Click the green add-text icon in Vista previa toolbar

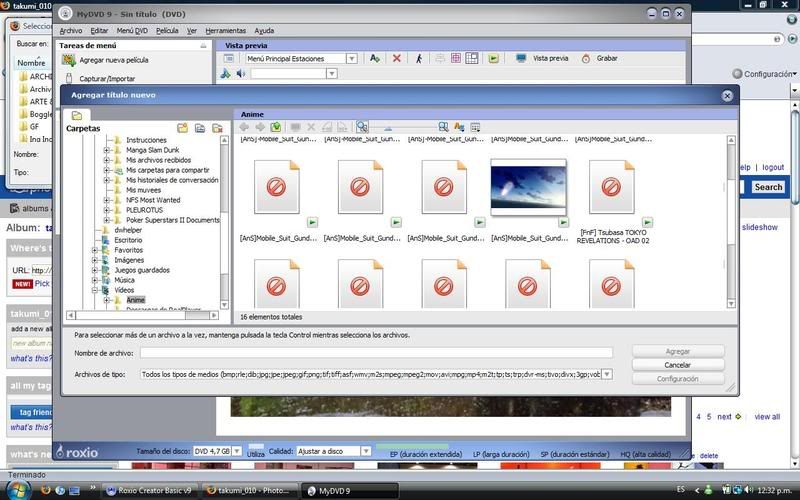[x=375, y=59]
